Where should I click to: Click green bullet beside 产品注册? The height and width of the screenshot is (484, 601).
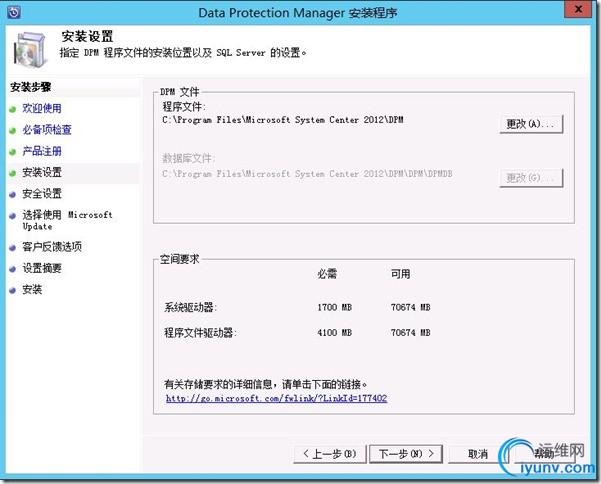tap(12, 152)
